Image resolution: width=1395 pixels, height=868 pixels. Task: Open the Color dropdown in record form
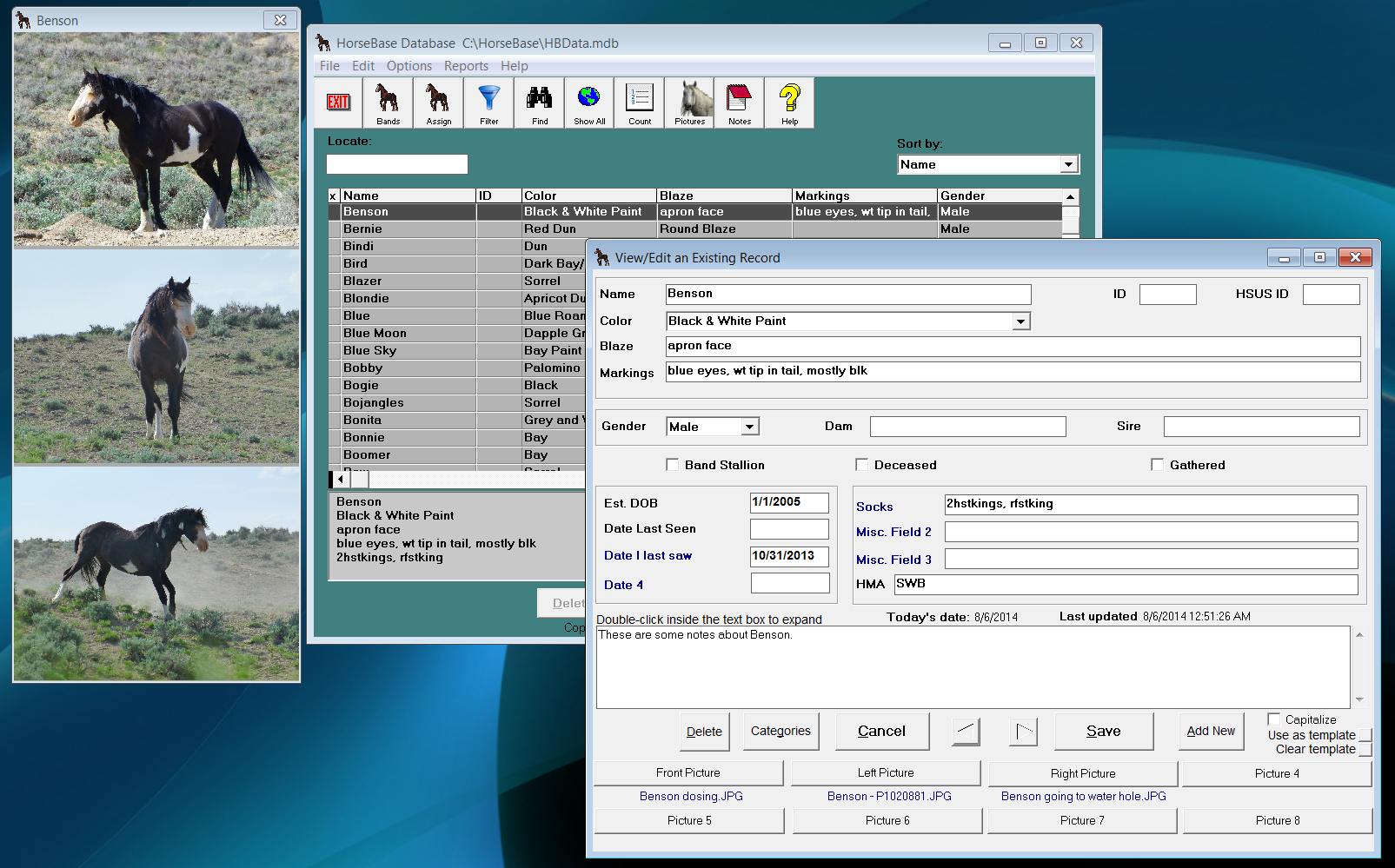(1020, 321)
